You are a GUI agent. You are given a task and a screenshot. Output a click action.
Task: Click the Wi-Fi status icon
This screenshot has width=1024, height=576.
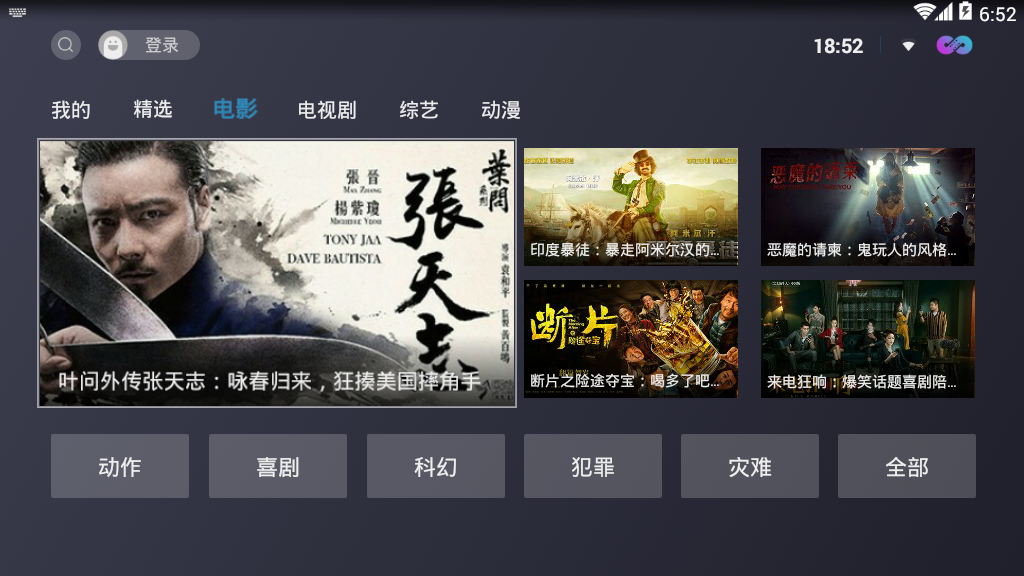coord(924,12)
